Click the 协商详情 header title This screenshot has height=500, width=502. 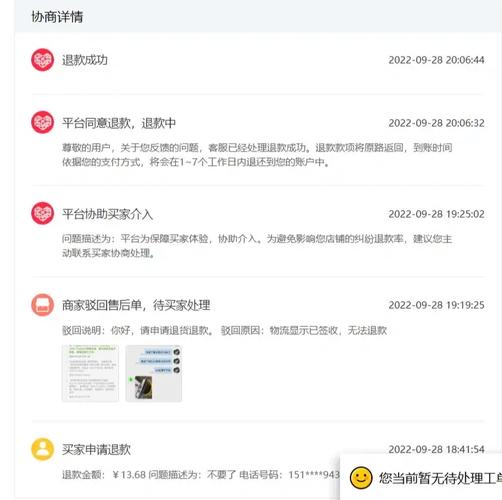click(57, 17)
